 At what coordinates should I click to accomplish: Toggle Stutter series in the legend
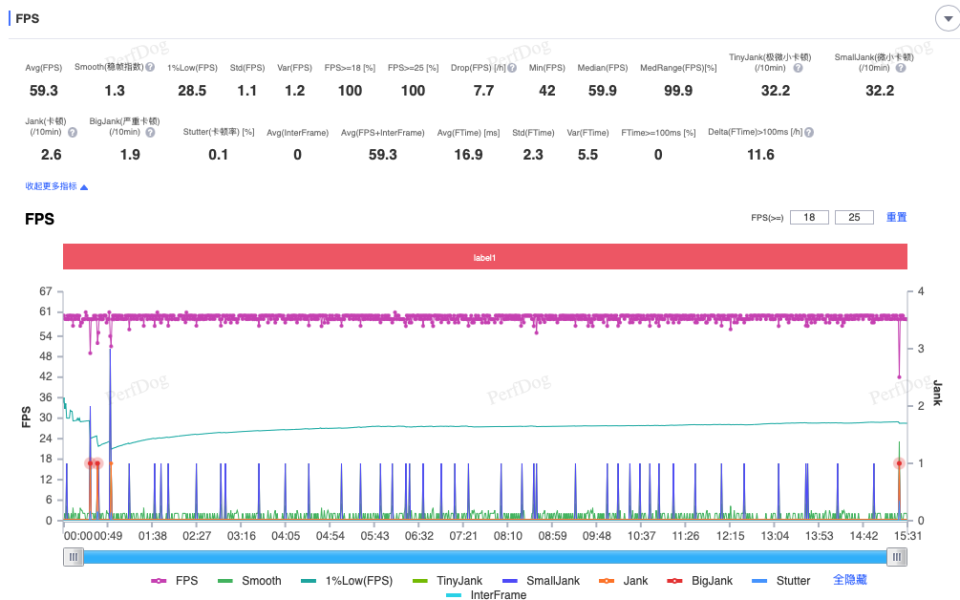[x=781, y=580]
